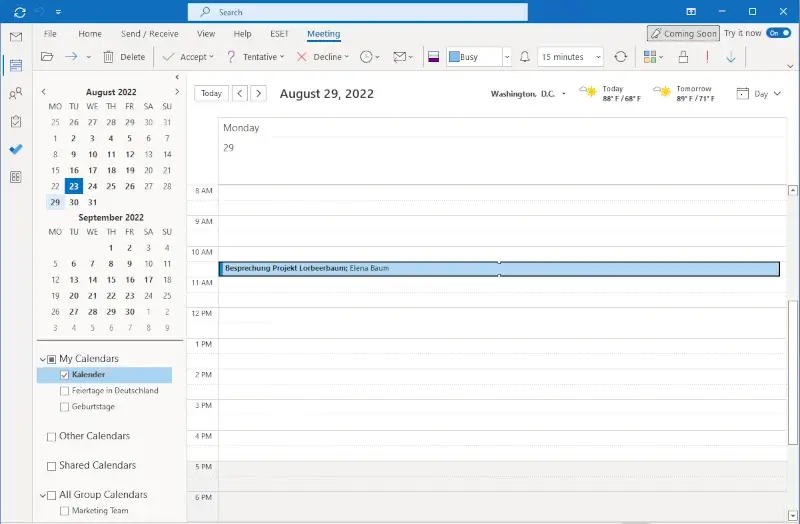Click the Today button
The height and width of the screenshot is (524, 800).
pyautogui.click(x=211, y=93)
